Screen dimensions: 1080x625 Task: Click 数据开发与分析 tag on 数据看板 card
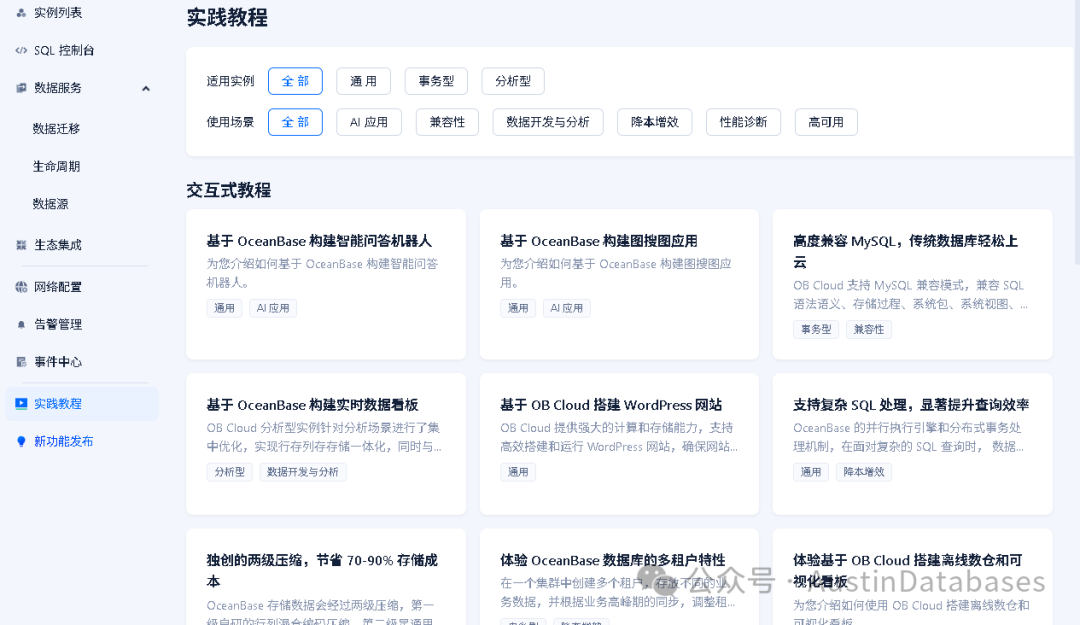pyautogui.click(x=302, y=472)
